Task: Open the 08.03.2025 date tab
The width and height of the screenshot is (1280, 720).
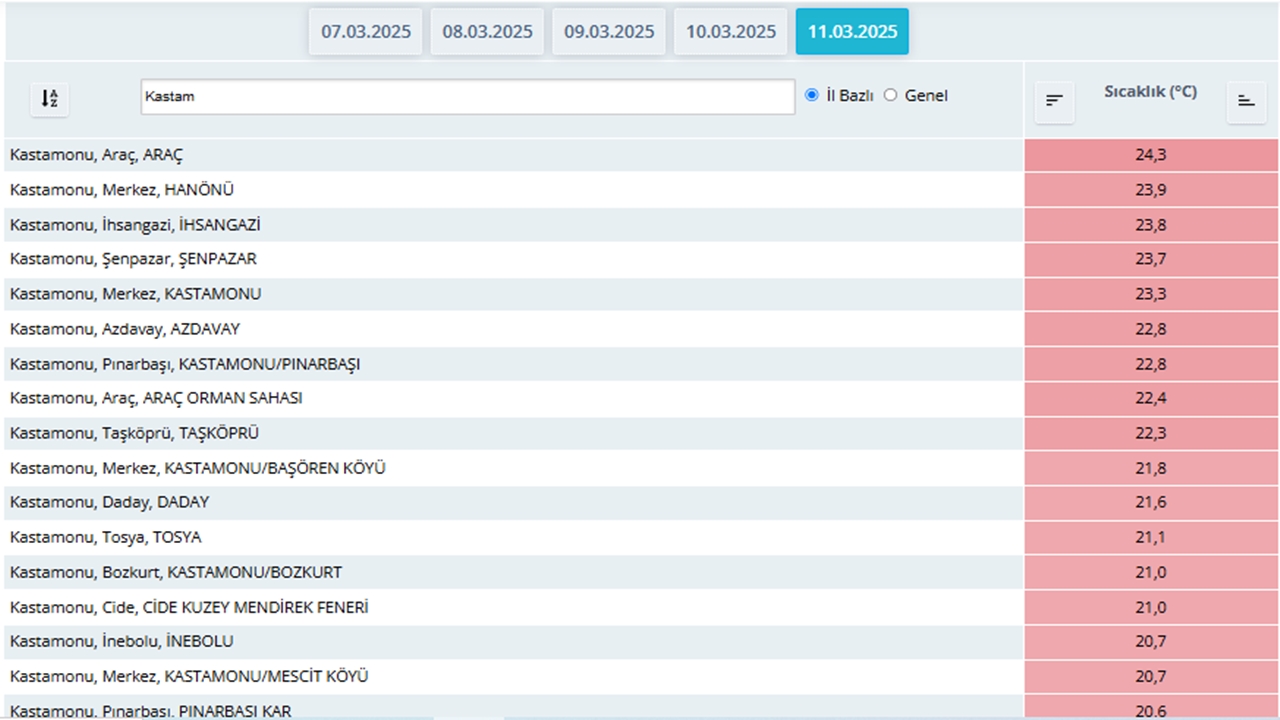Action: click(487, 32)
